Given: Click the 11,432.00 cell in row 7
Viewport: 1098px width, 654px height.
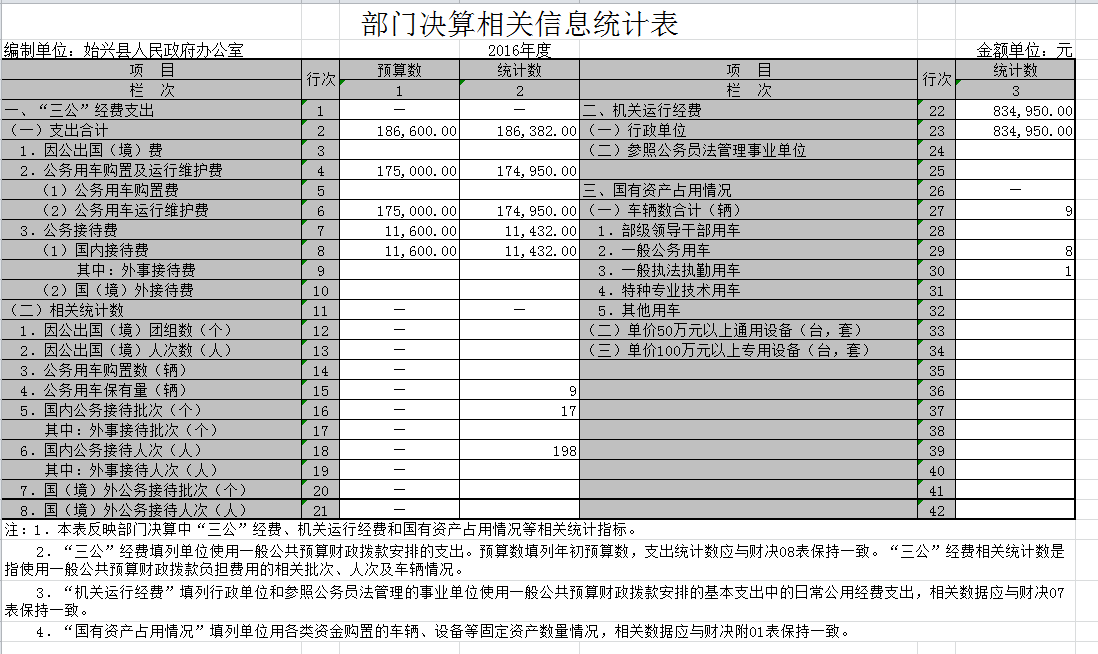Looking at the screenshot, I should coord(520,230).
